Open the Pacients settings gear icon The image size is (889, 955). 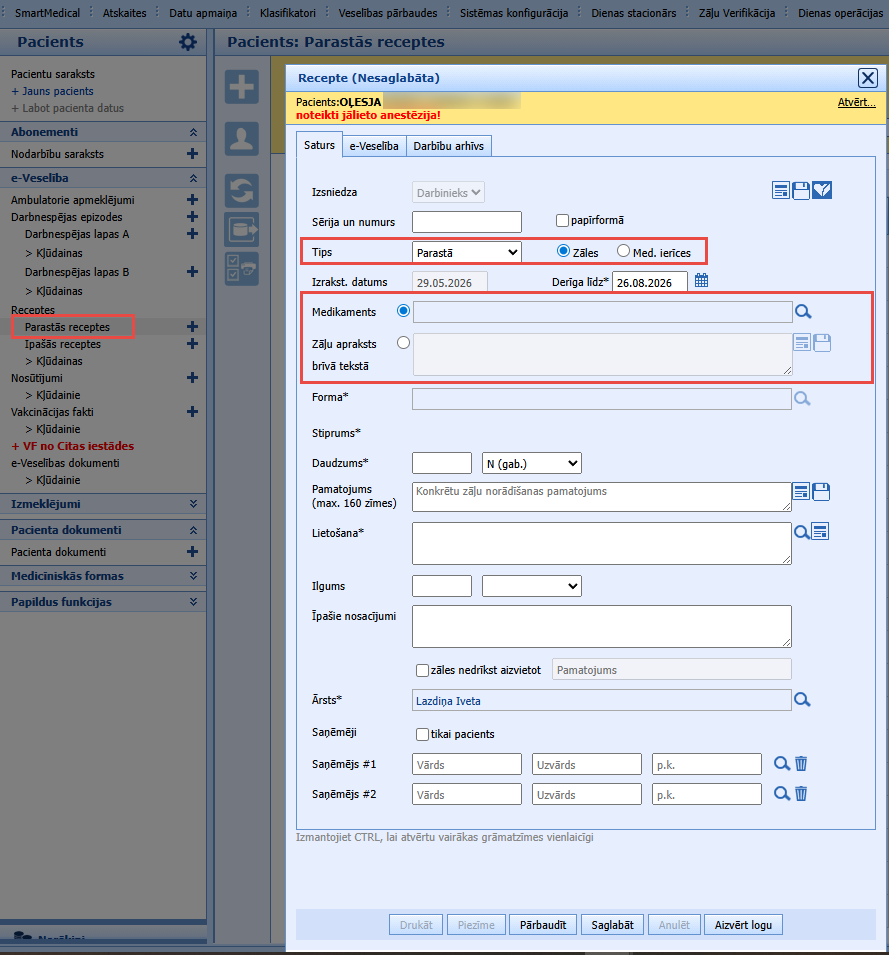(x=188, y=42)
